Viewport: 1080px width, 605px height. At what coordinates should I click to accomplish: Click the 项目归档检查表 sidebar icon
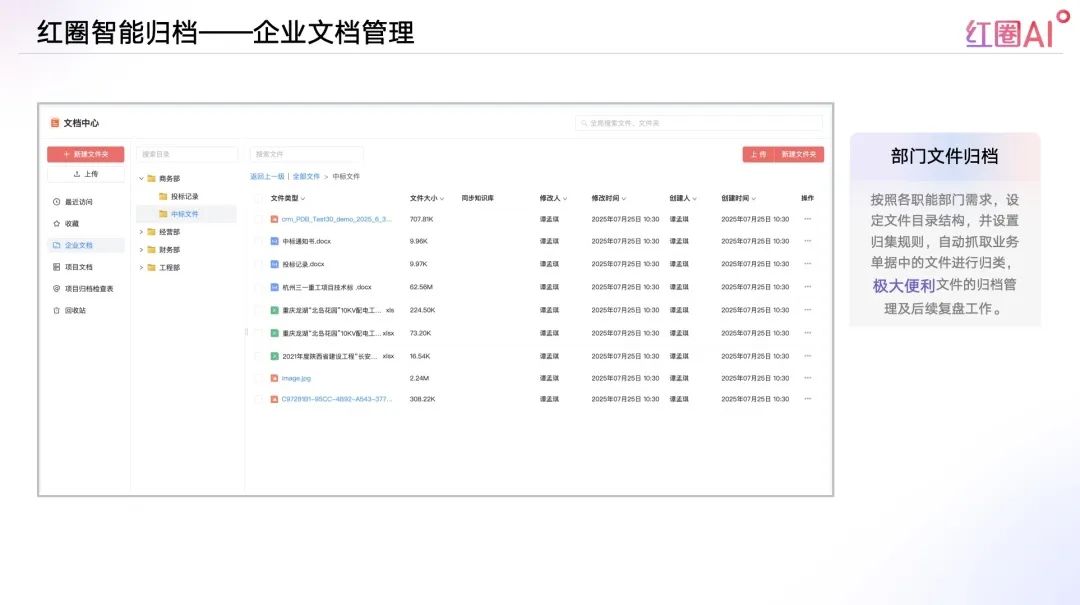pyautogui.click(x=57, y=289)
